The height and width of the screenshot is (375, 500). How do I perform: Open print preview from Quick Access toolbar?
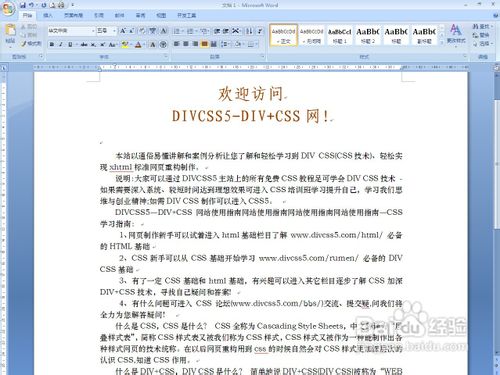pos(53,5)
